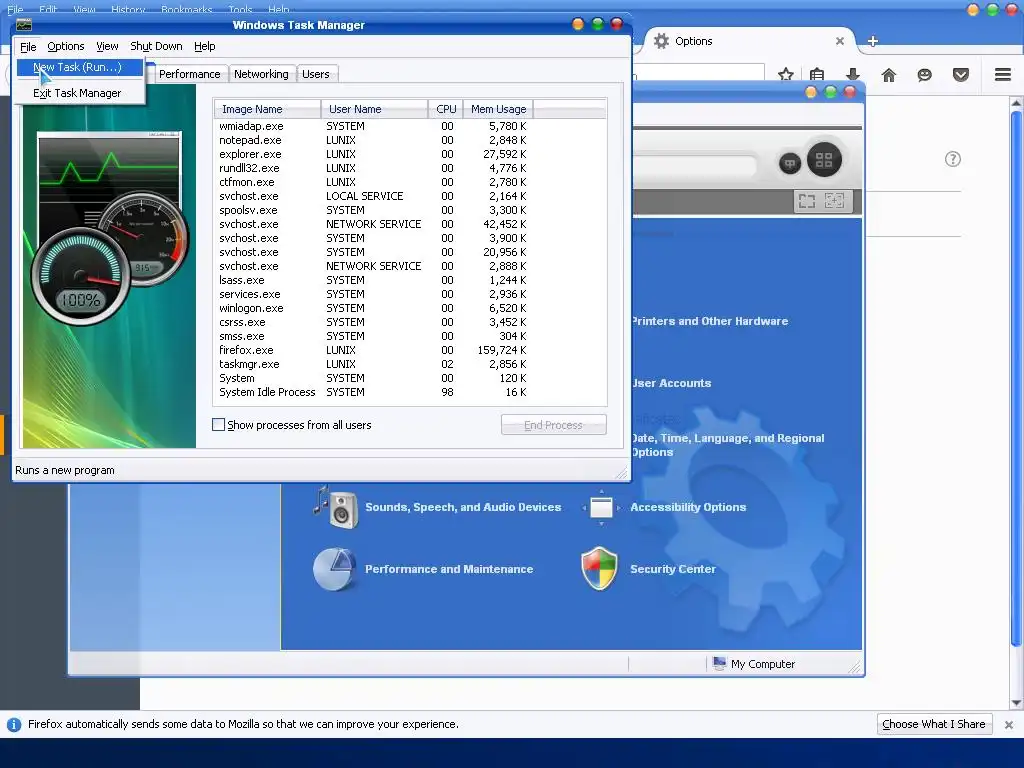Open the Help menu in Task Manager
This screenshot has width=1024, height=768.
(204, 46)
